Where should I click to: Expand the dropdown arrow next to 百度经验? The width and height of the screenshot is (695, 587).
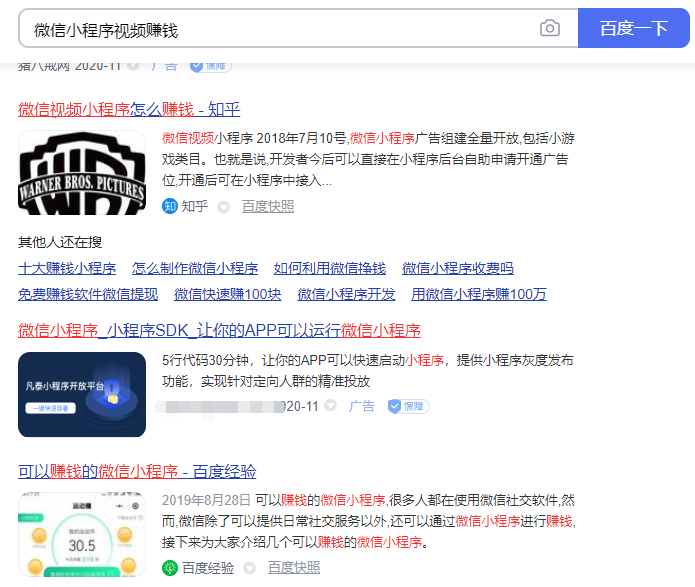(250, 568)
